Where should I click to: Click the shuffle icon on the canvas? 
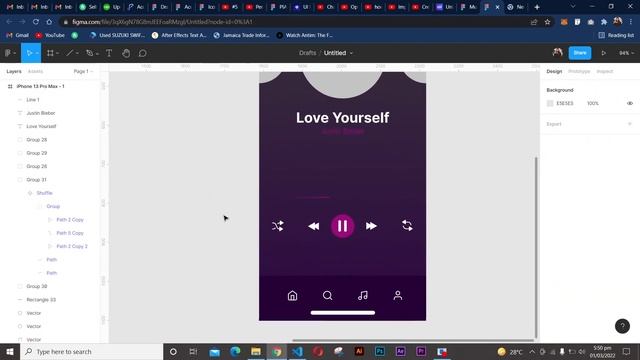point(278,226)
